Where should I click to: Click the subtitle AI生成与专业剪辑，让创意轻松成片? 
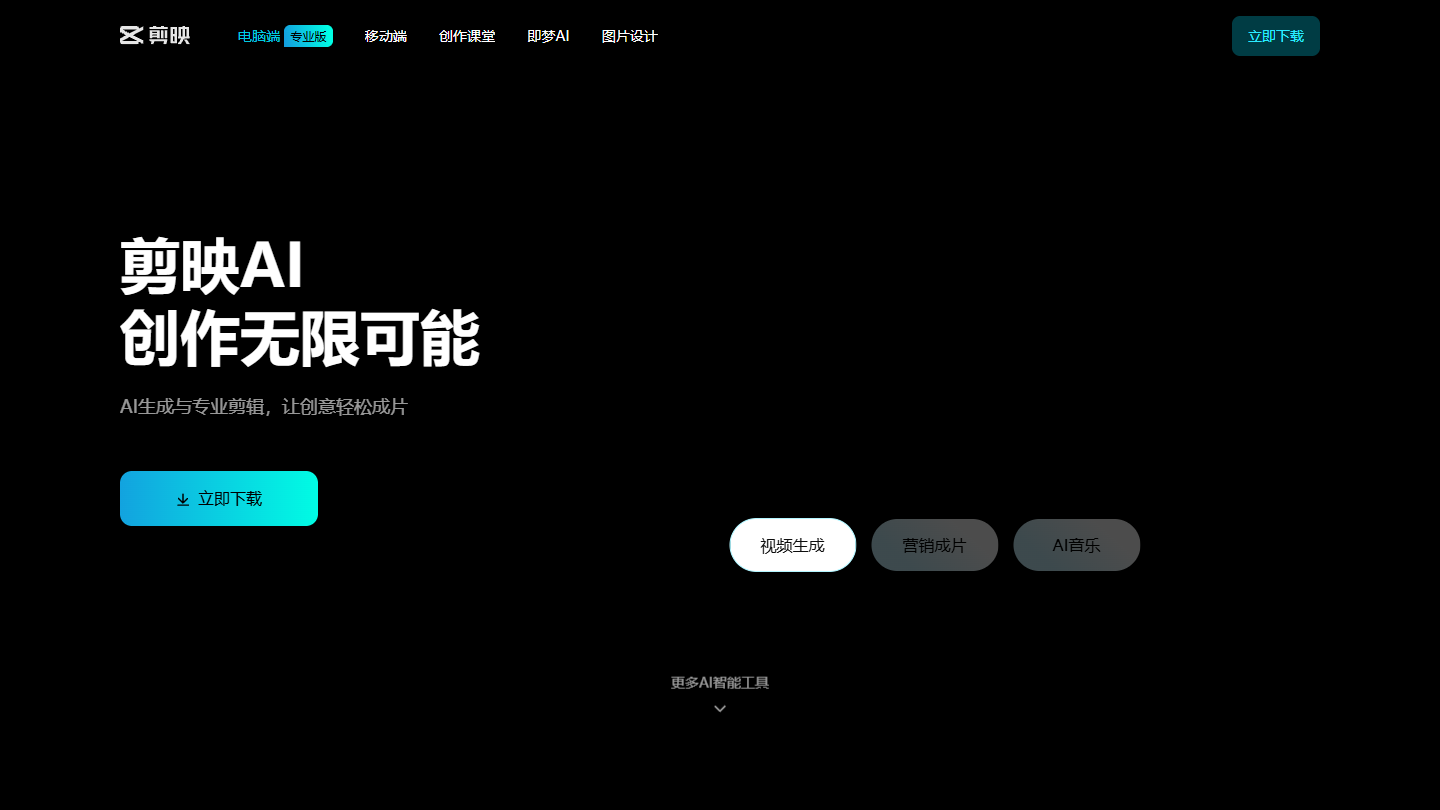click(264, 407)
